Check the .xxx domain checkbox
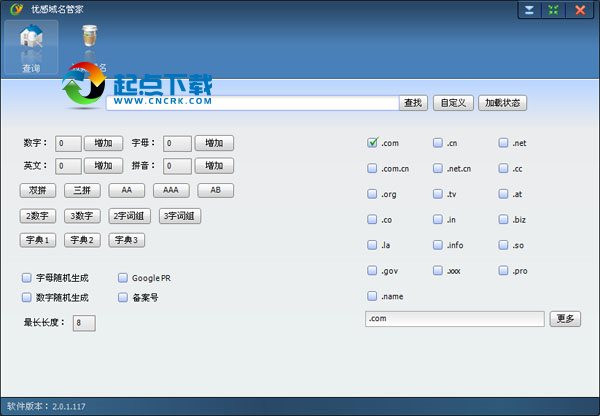This screenshot has height=416, width=600. pyautogui.click(x=438, y=271)
